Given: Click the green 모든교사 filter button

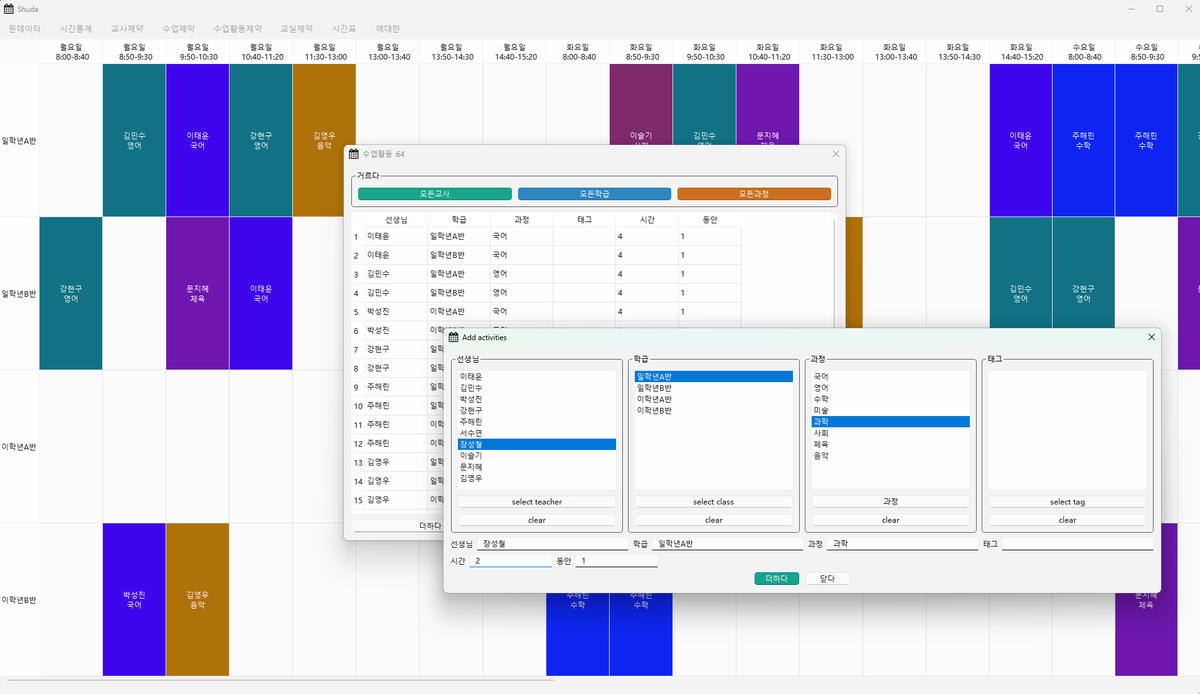Looking at the screenshot, I should (x=435, y=194).
